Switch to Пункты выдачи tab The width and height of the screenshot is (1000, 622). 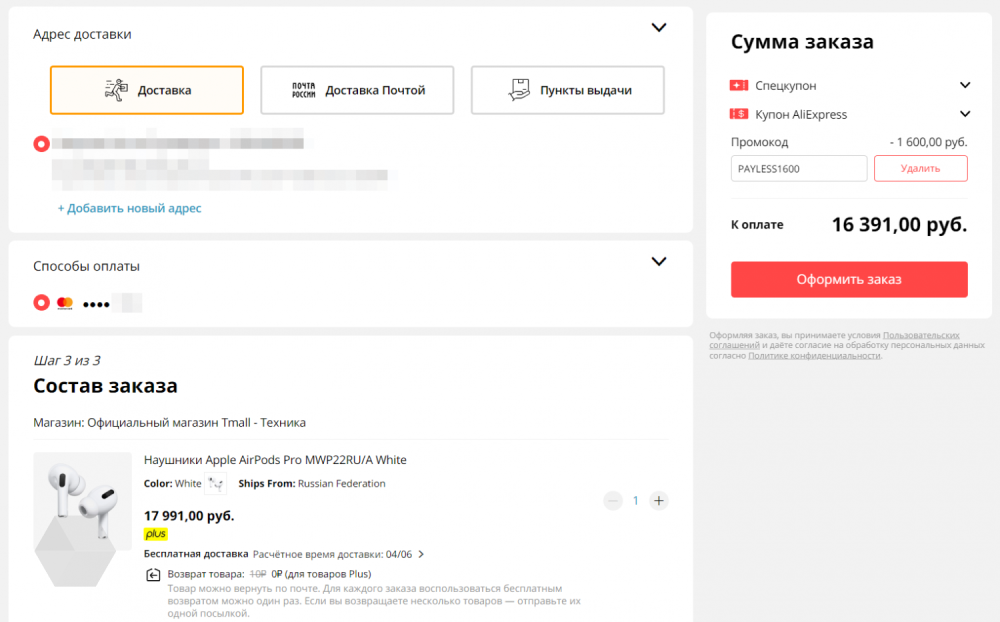tap(568, 90)
